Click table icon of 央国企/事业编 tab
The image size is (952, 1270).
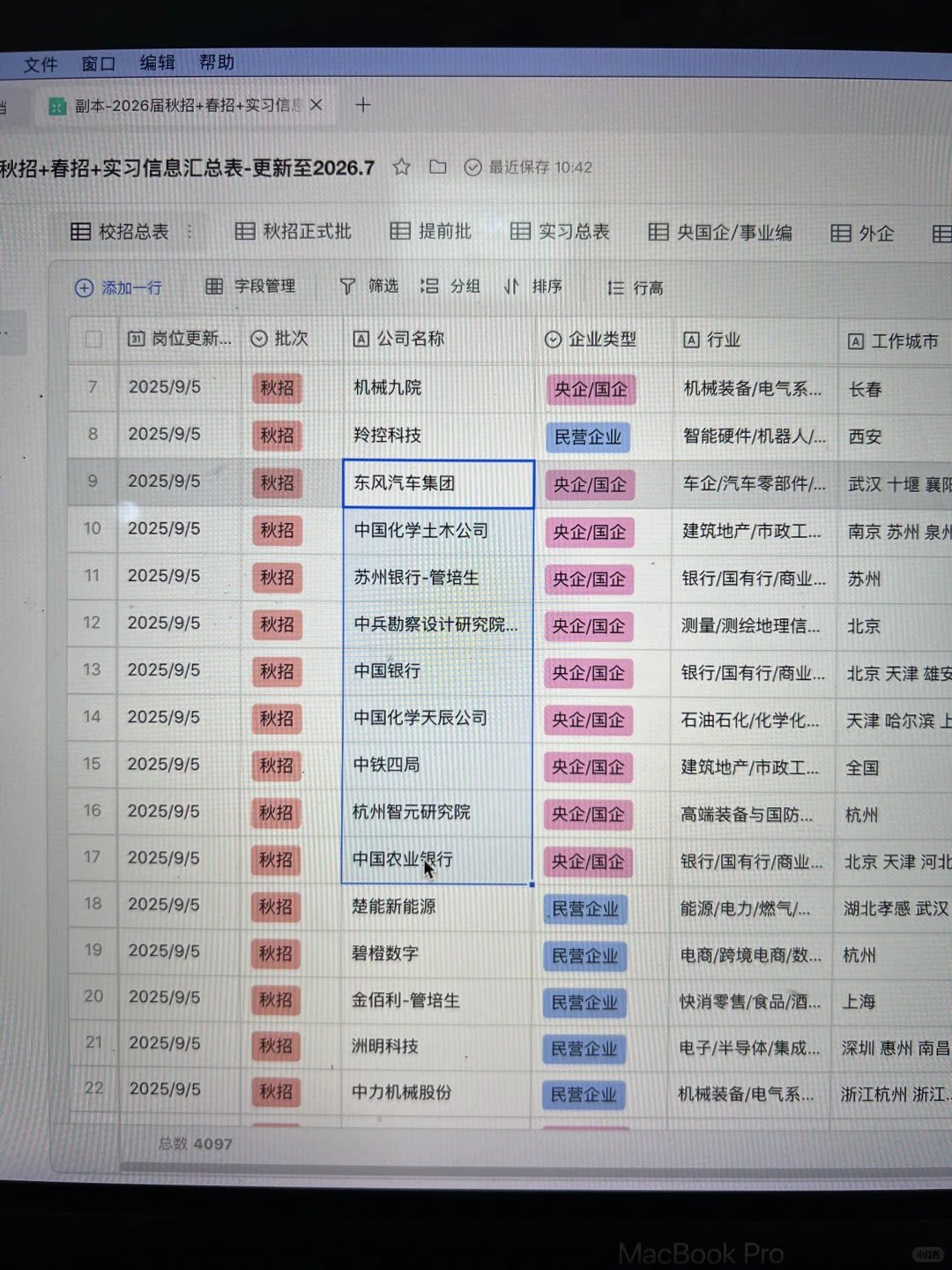pyautogui.click(x=658, y=232)
